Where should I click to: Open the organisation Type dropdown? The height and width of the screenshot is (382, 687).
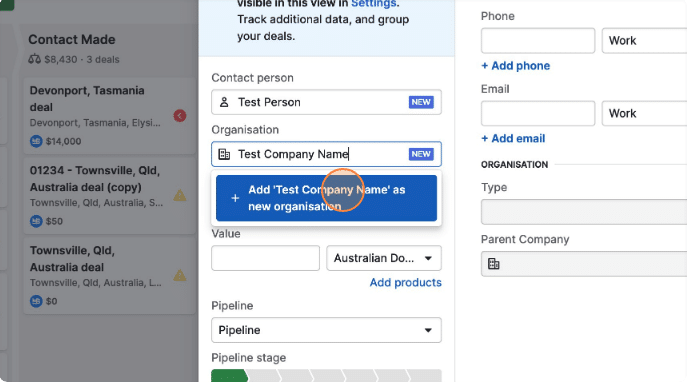pyautogui.click(x=584, y=212)
